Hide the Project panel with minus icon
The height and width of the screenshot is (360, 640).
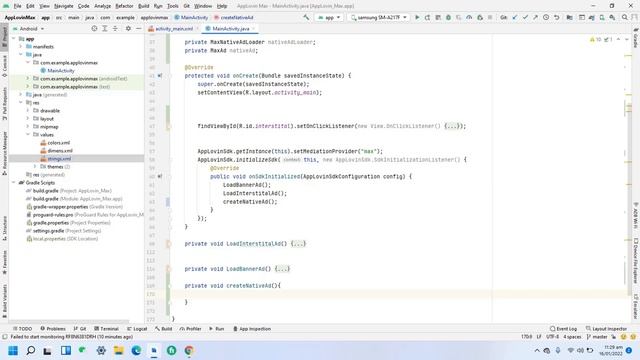(x=139, y=29)
